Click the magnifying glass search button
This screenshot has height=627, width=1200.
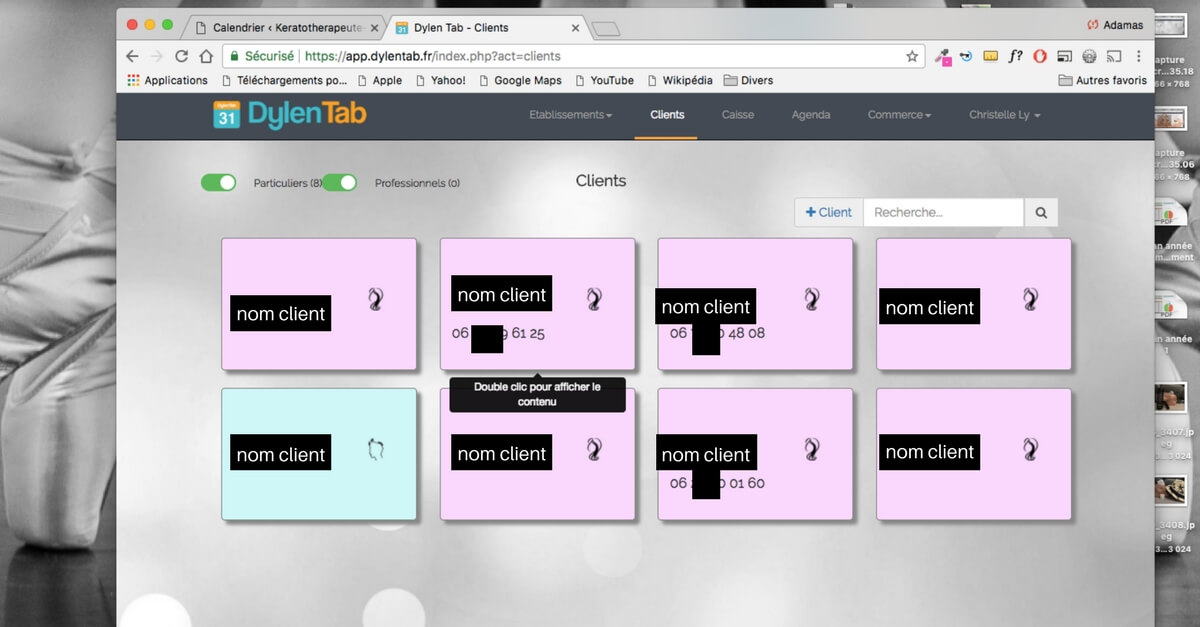pyautogui.click(x=1041, y=212)
